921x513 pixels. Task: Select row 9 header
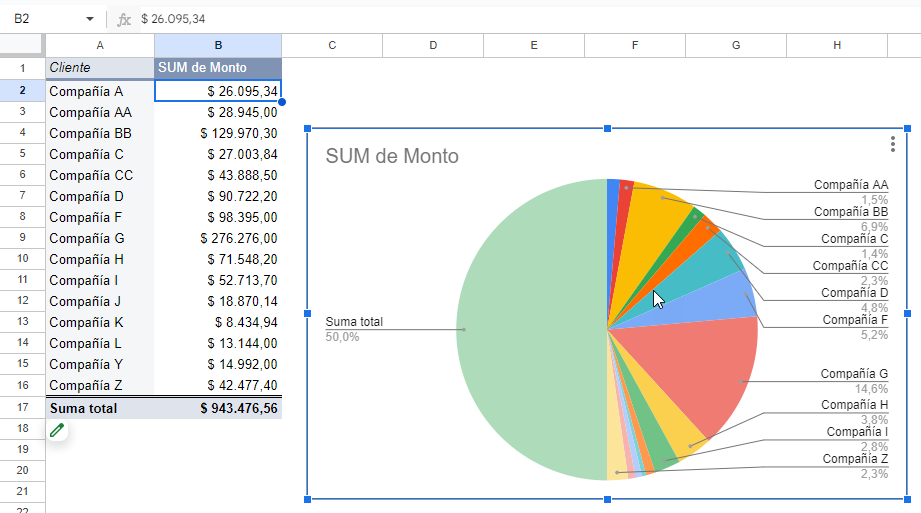tap(22, 237)
